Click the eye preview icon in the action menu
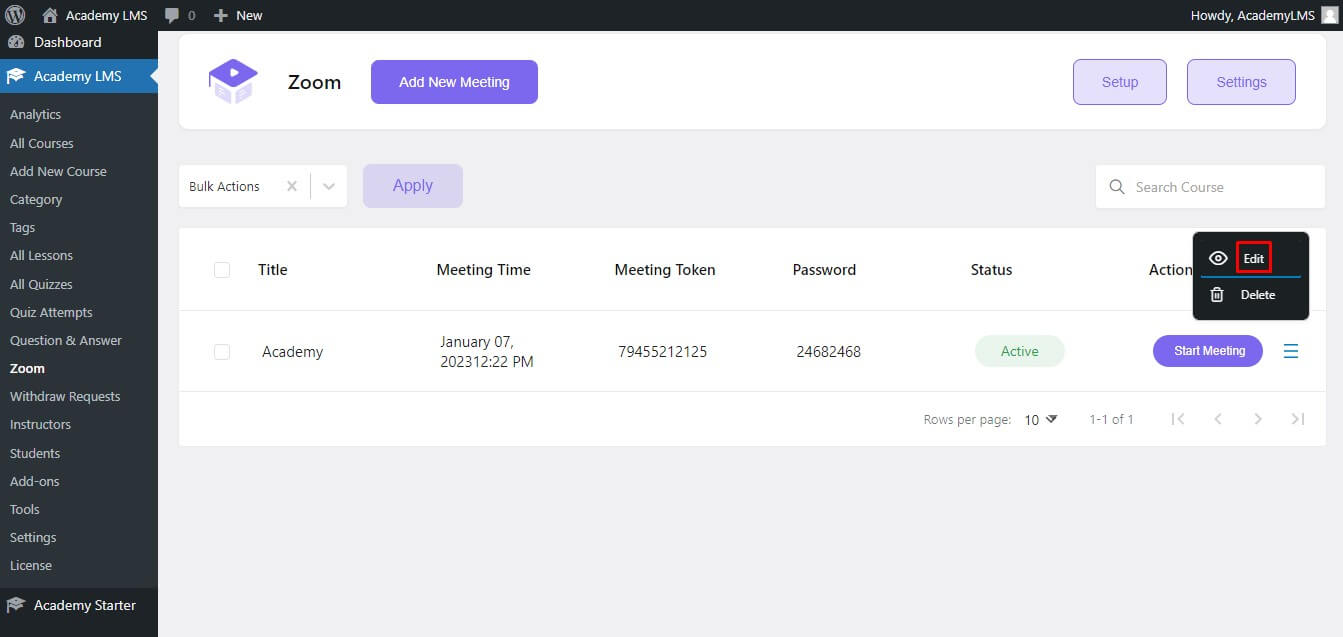 (1218, 257)
